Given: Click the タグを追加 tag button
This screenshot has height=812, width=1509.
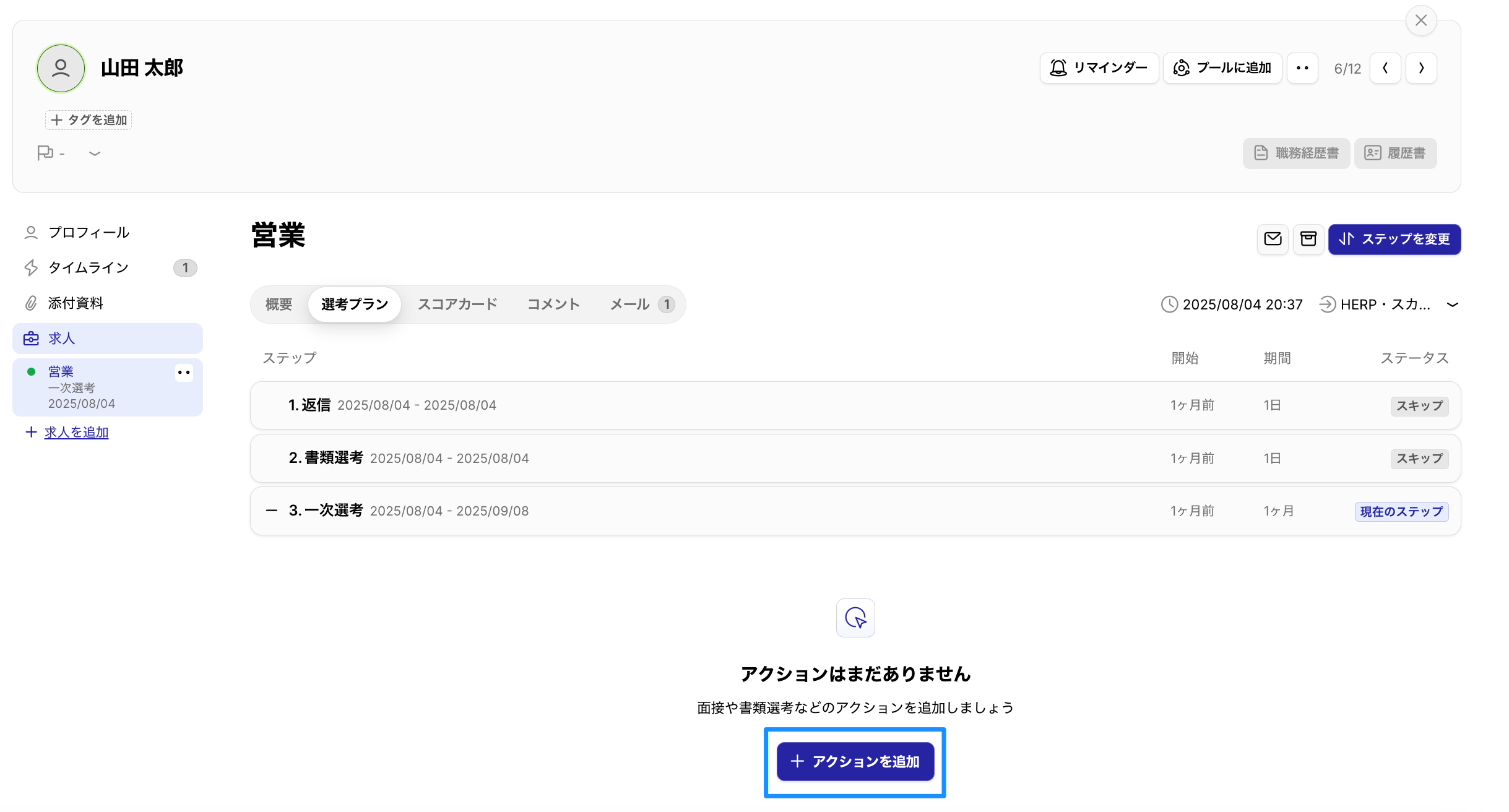Looking at the screenshot, I should pos(89,120).
